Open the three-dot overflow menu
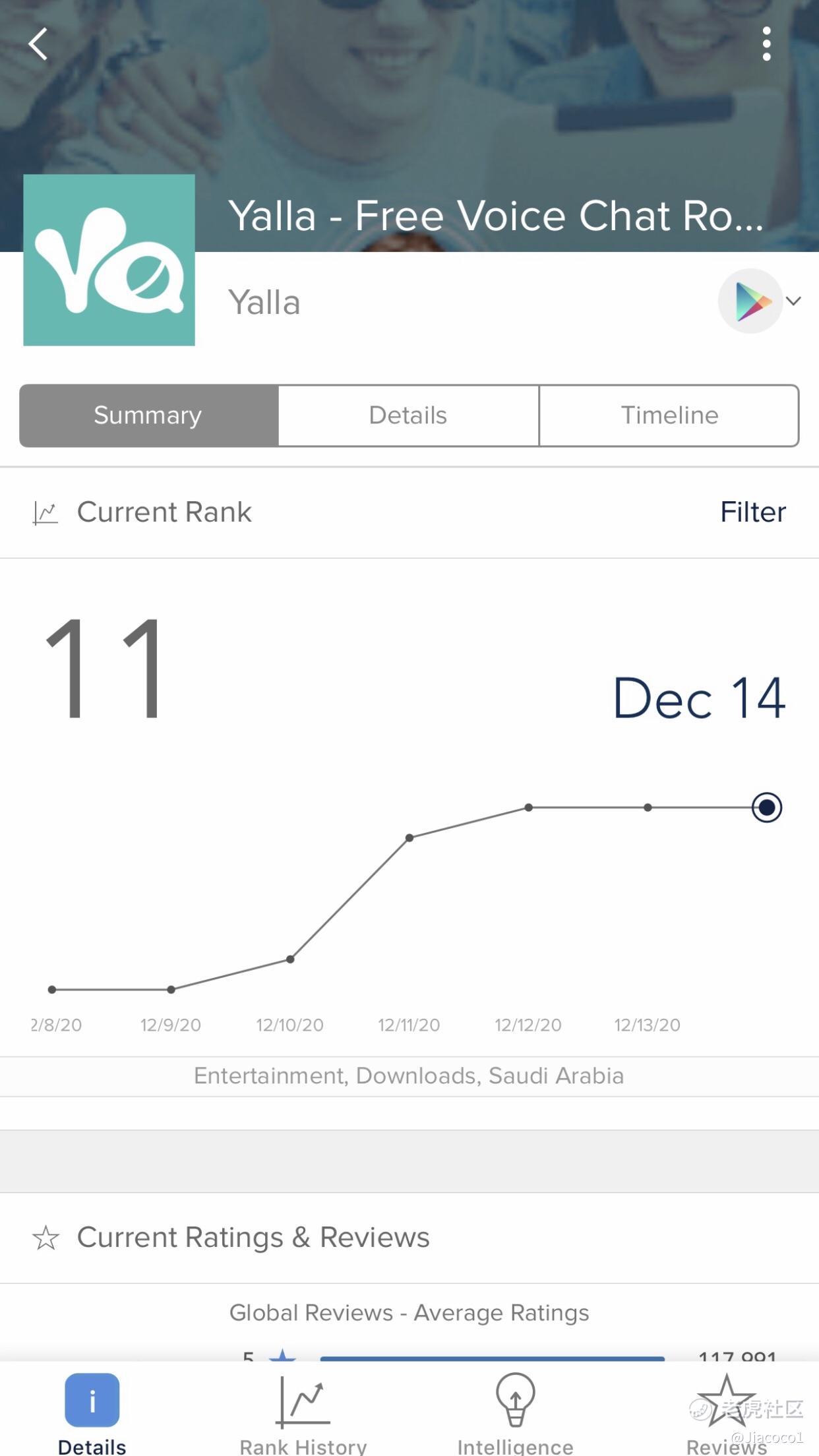This screenshot has height=1456, width=819. [766, 44]
